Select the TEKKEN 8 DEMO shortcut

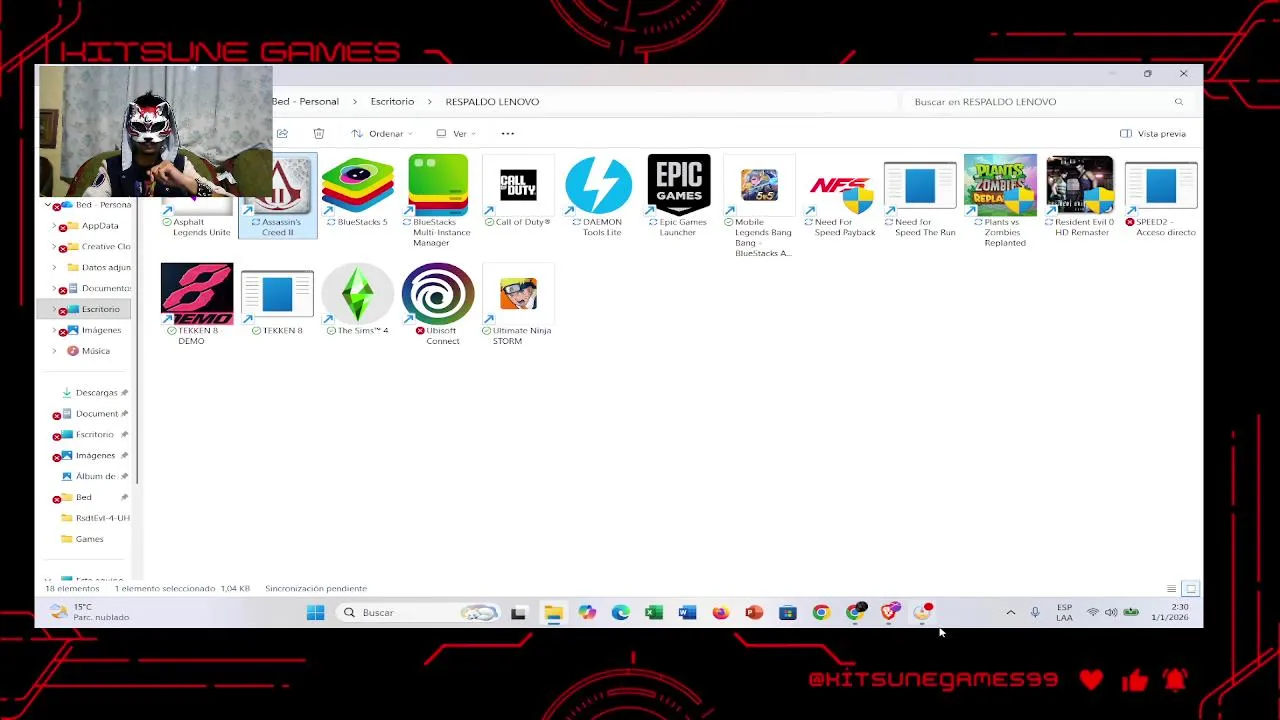(197, 304)
